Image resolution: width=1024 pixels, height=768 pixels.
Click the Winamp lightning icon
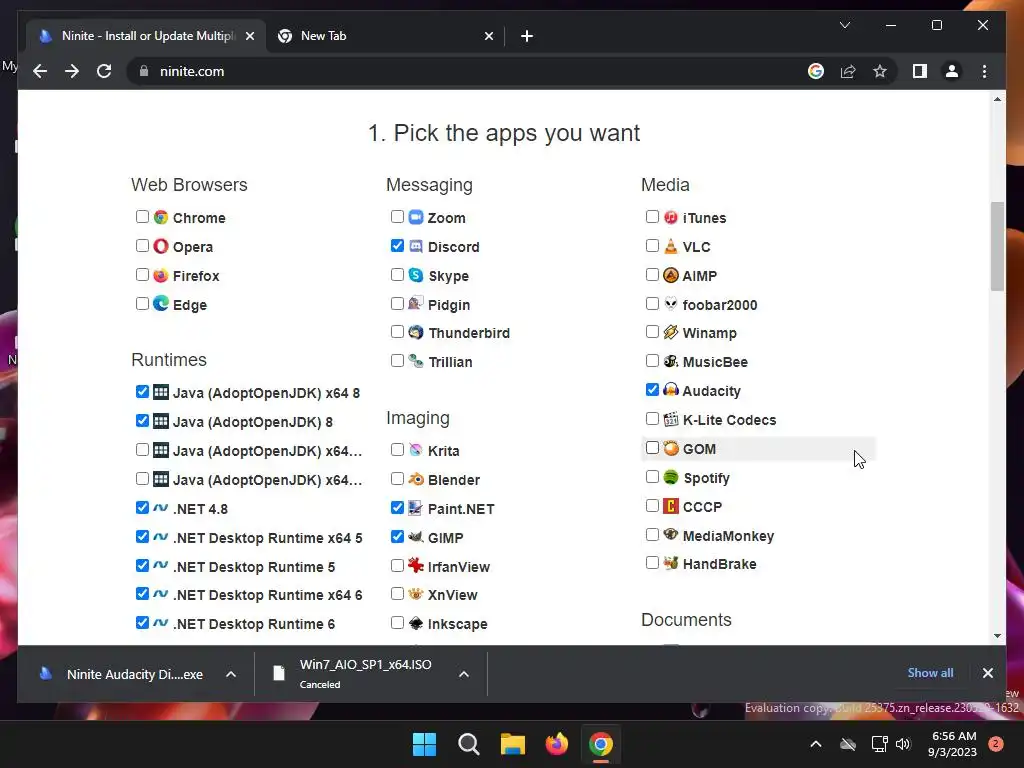tap(671, 332)
